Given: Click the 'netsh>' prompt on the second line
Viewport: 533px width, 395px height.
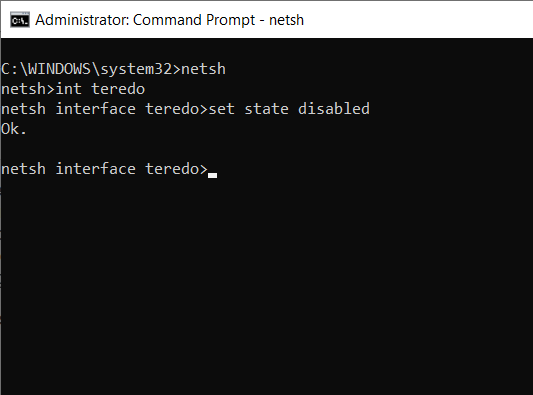Looking at the screenshot, I should 28,89.
